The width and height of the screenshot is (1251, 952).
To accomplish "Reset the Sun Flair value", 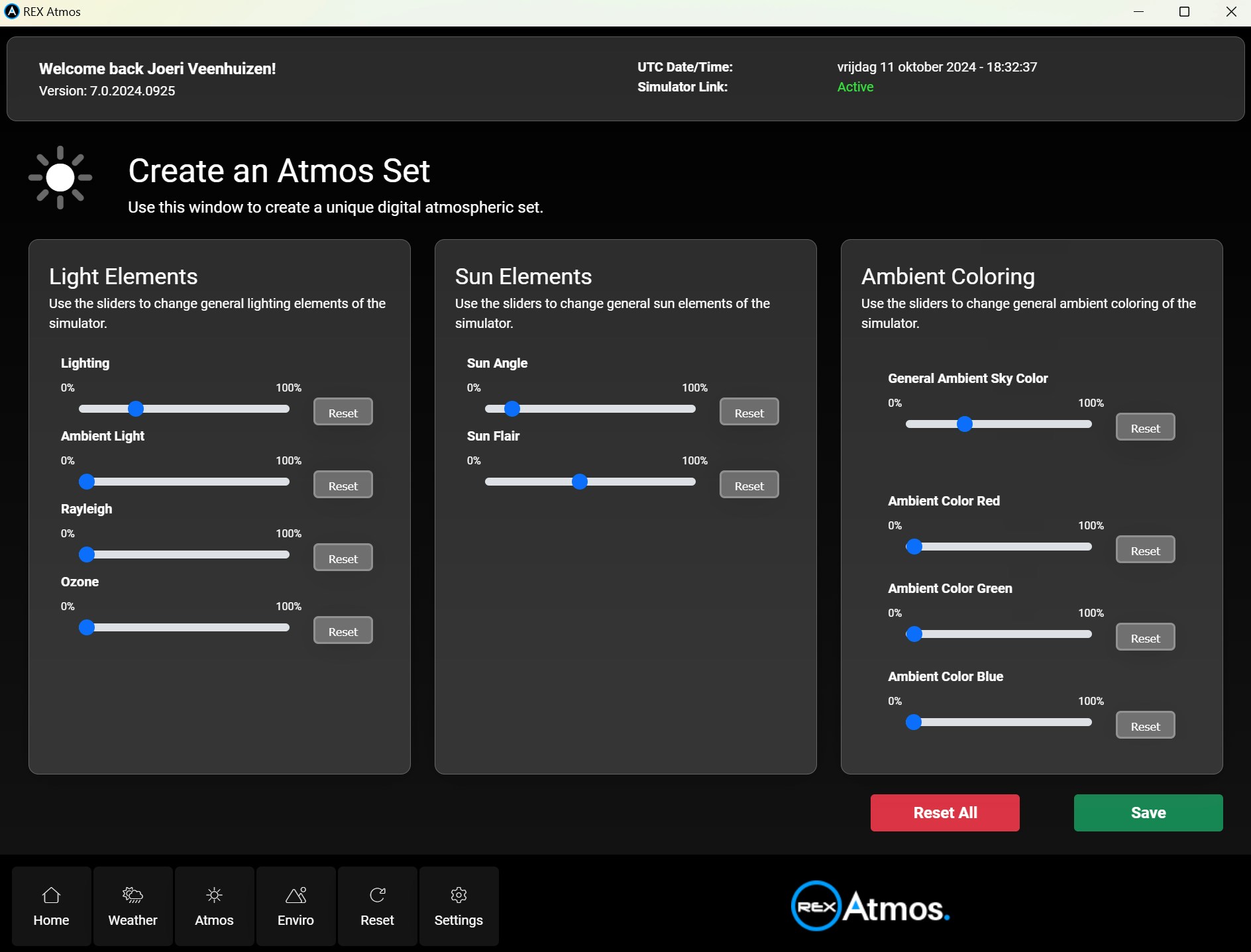I will pos(749,485).
